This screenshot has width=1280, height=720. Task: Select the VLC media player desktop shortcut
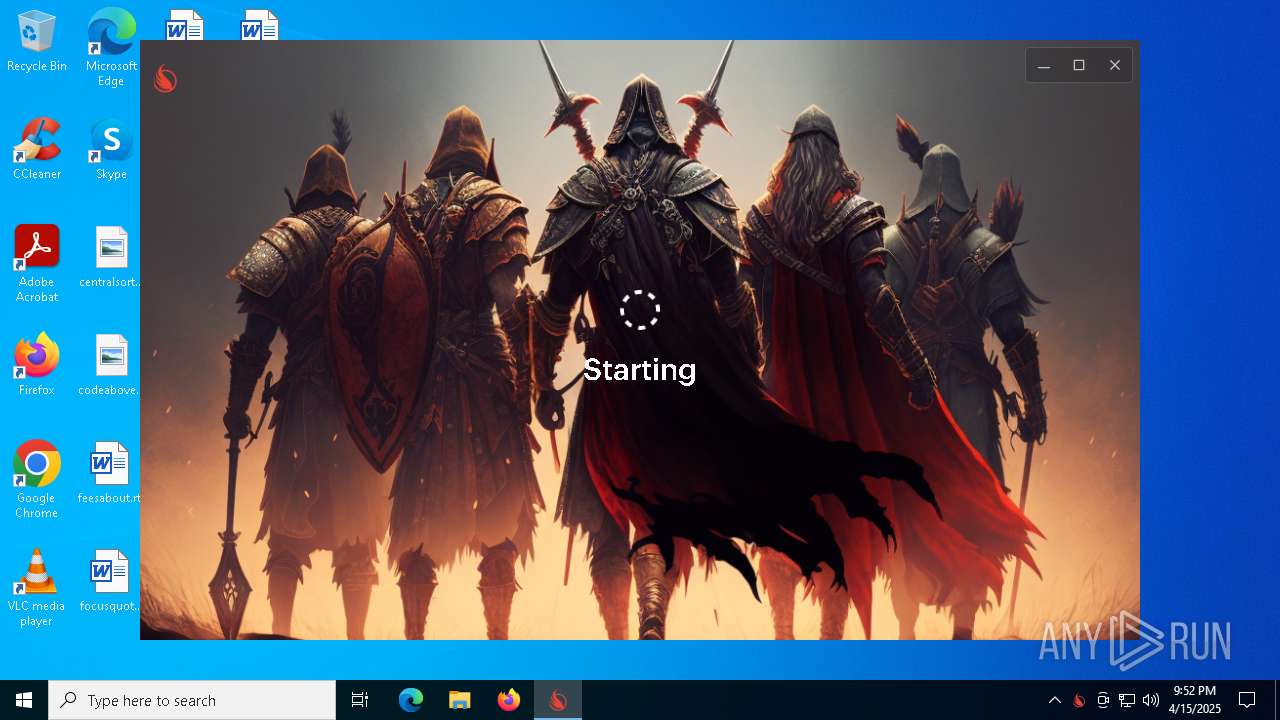[37, 588]
